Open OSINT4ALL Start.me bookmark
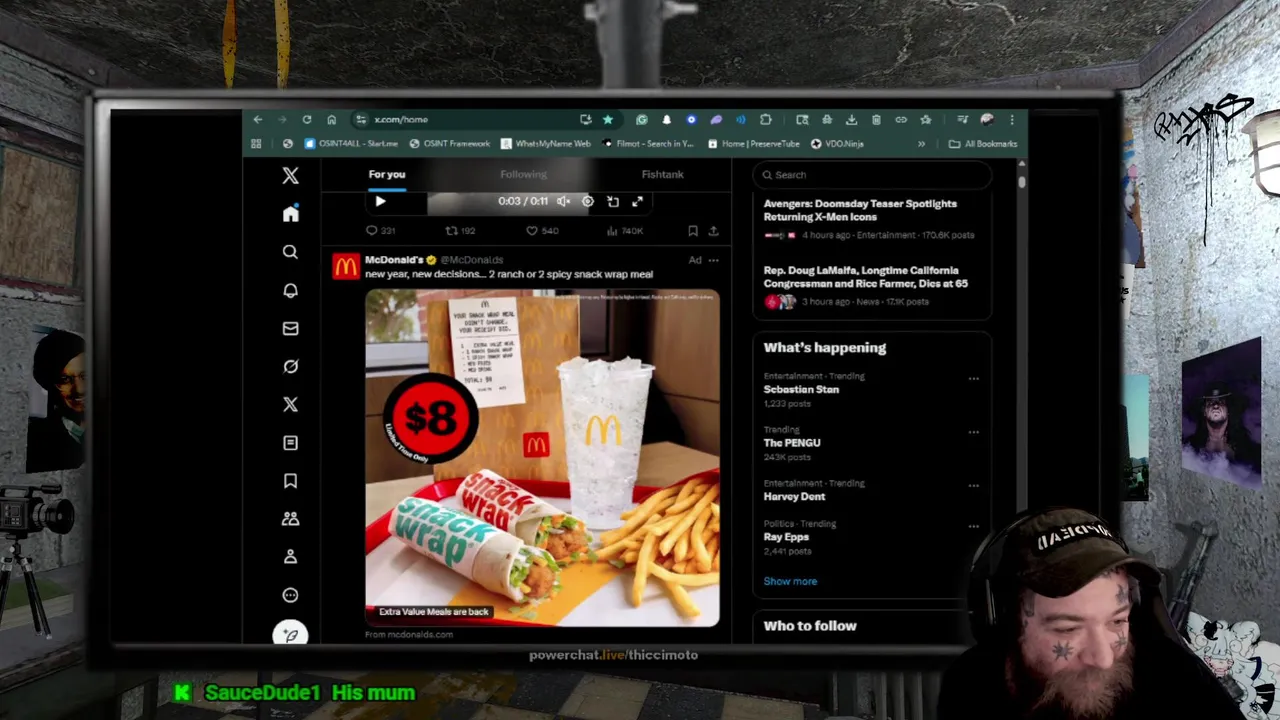 [350, 144]
